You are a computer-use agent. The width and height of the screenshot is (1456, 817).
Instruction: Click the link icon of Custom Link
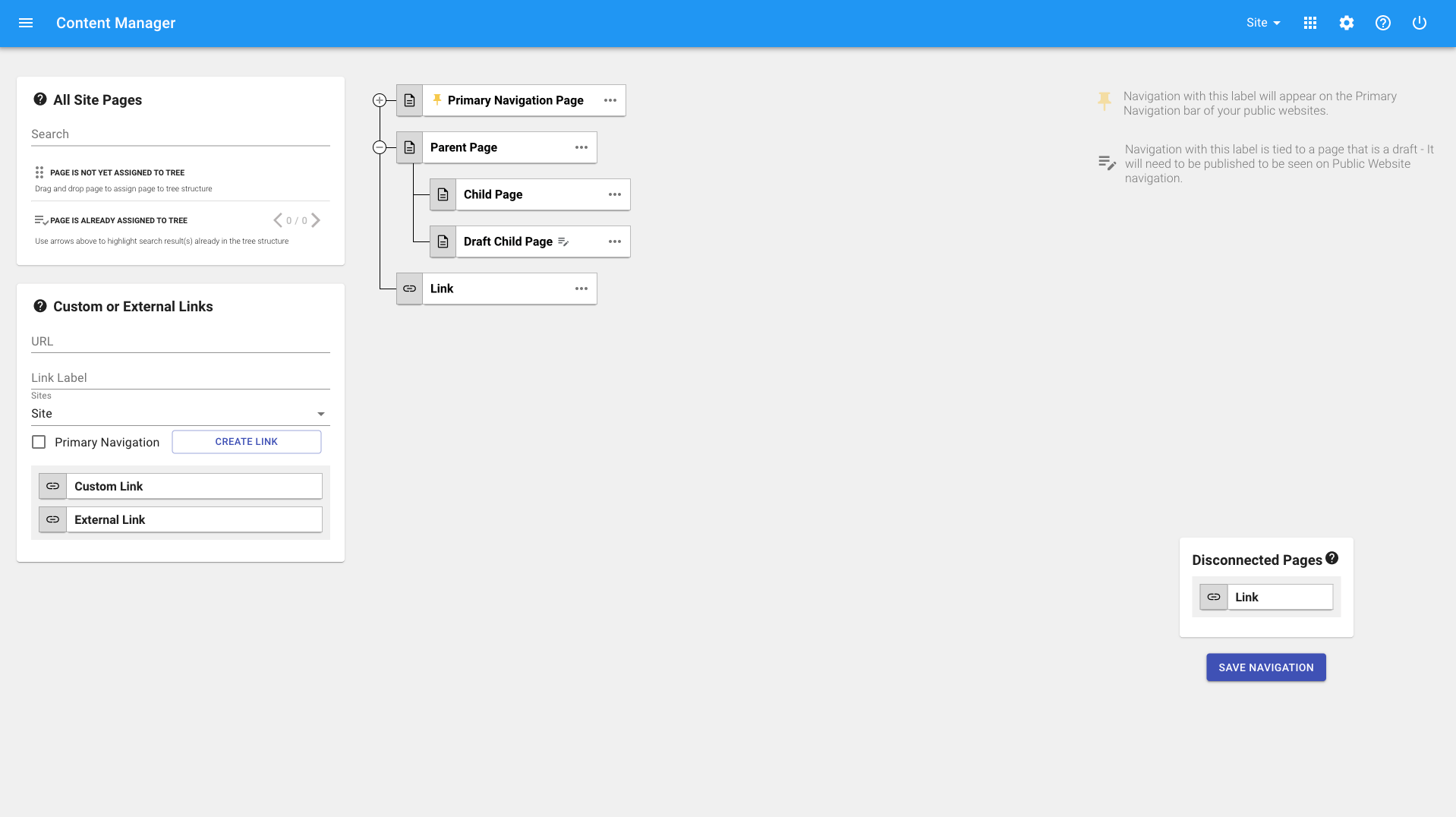pos(53,486)
